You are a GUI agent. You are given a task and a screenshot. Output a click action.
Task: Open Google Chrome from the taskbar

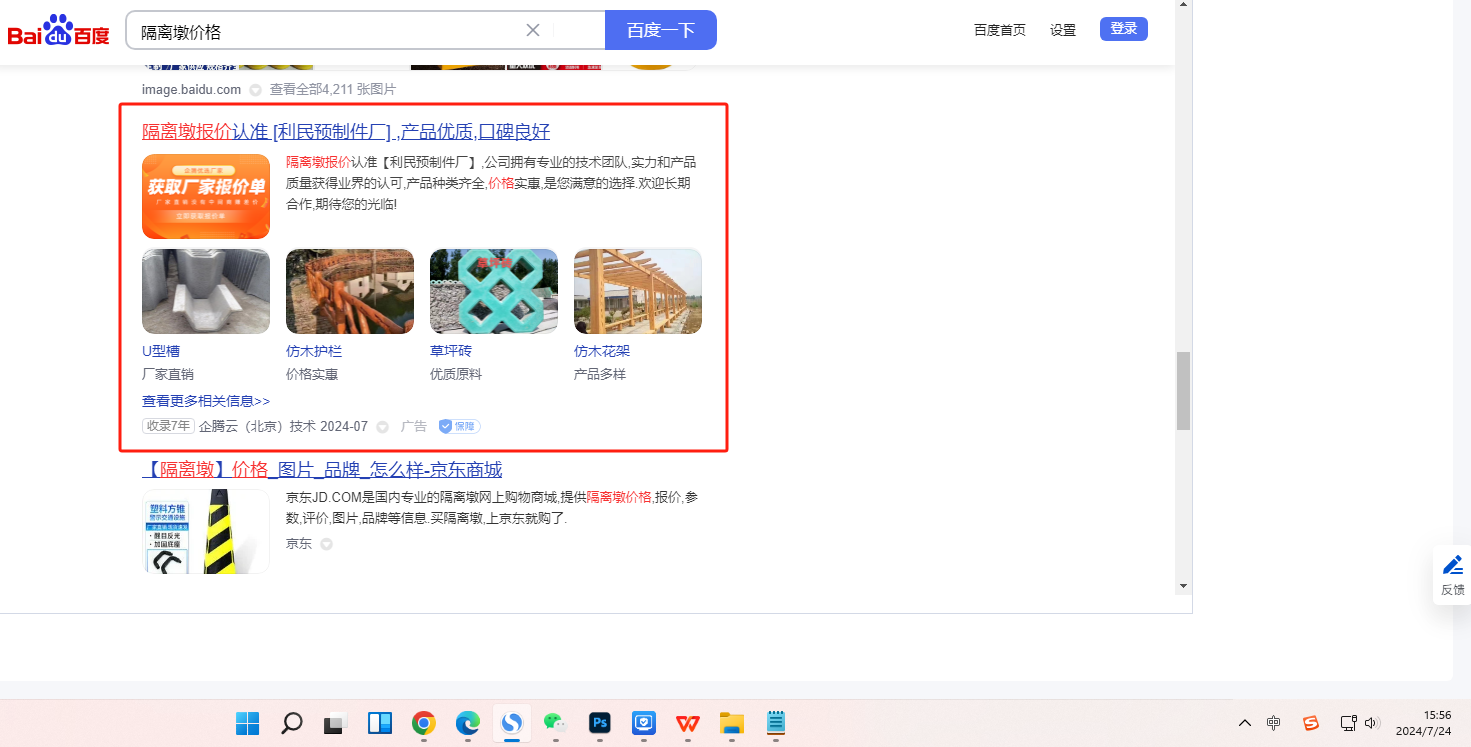(424, 723)
